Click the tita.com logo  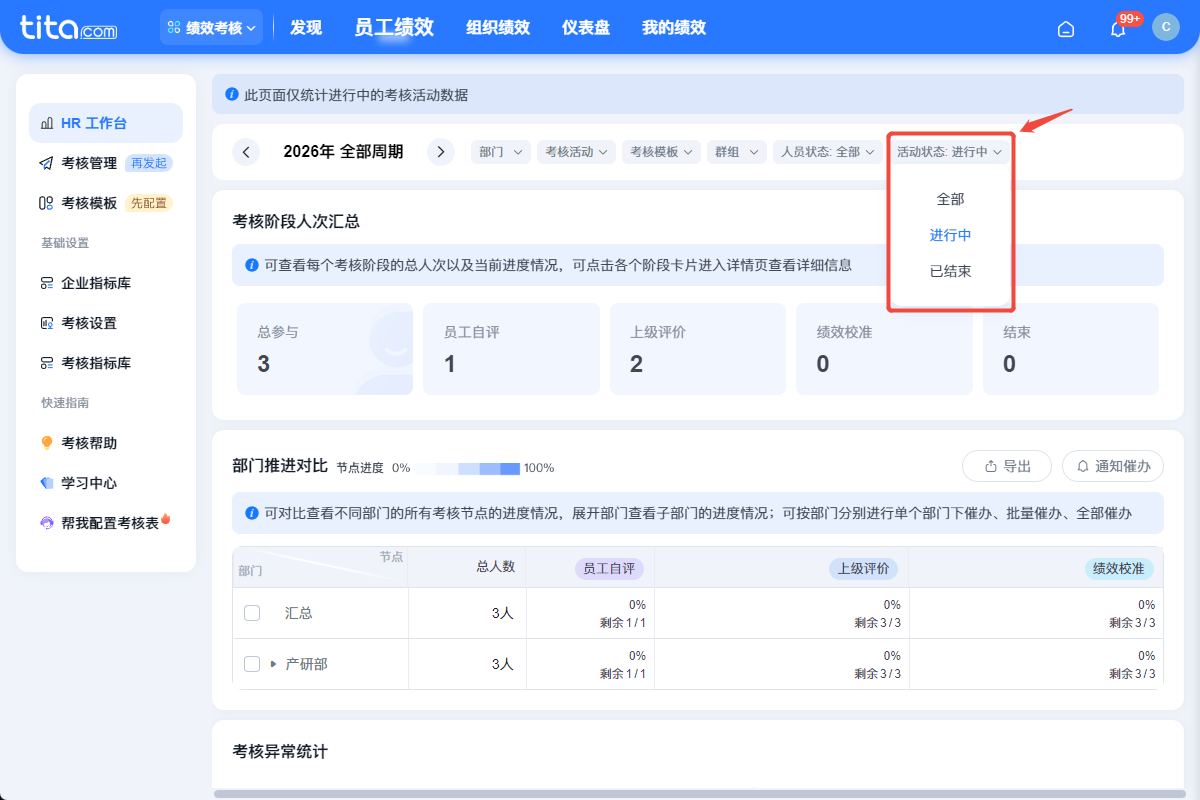tap(68, 27)
